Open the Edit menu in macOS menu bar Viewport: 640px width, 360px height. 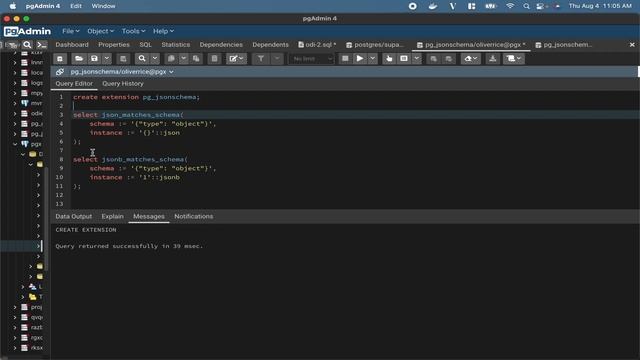pos(76,6)
